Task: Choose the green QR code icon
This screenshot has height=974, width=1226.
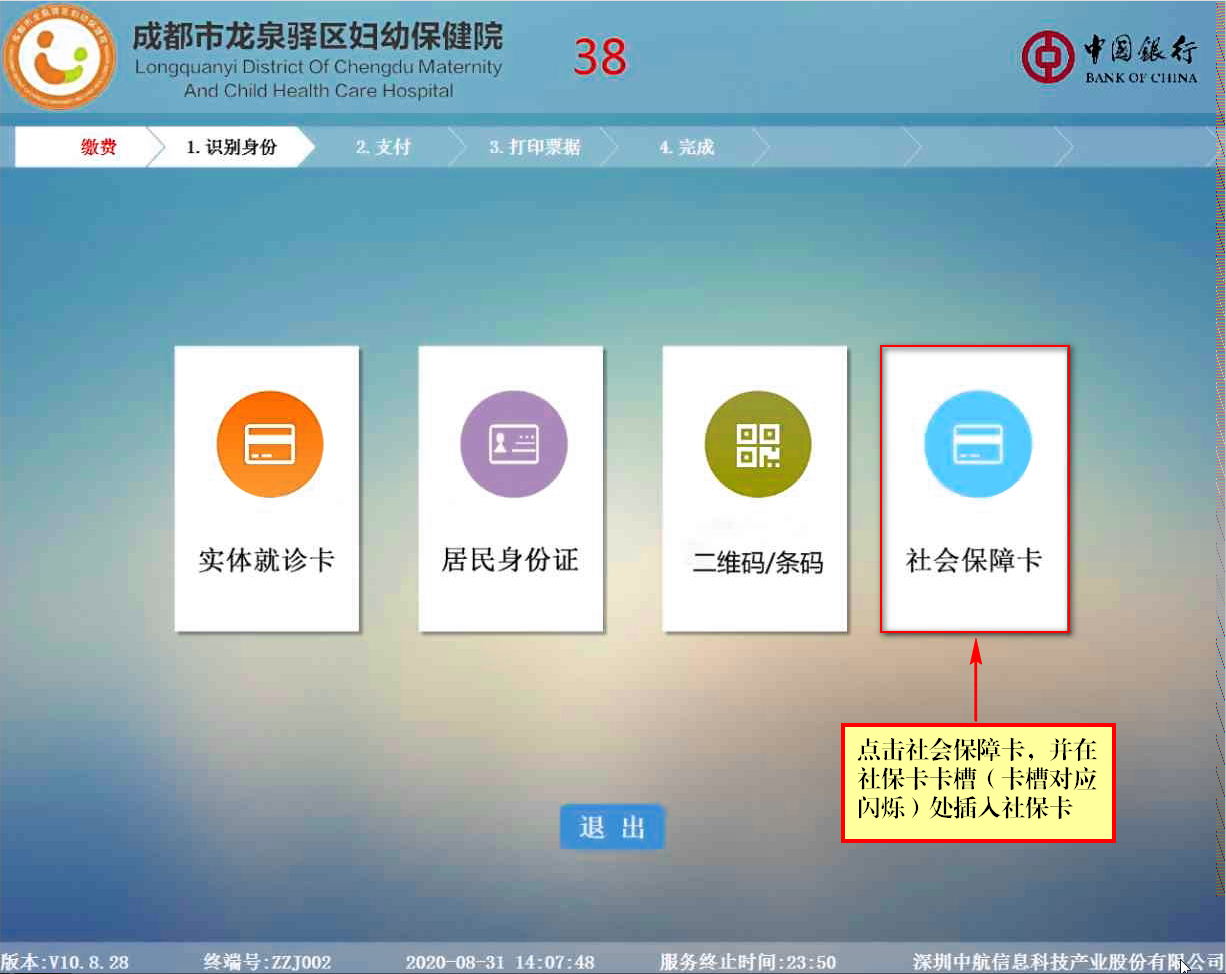Action: [757, 444]
